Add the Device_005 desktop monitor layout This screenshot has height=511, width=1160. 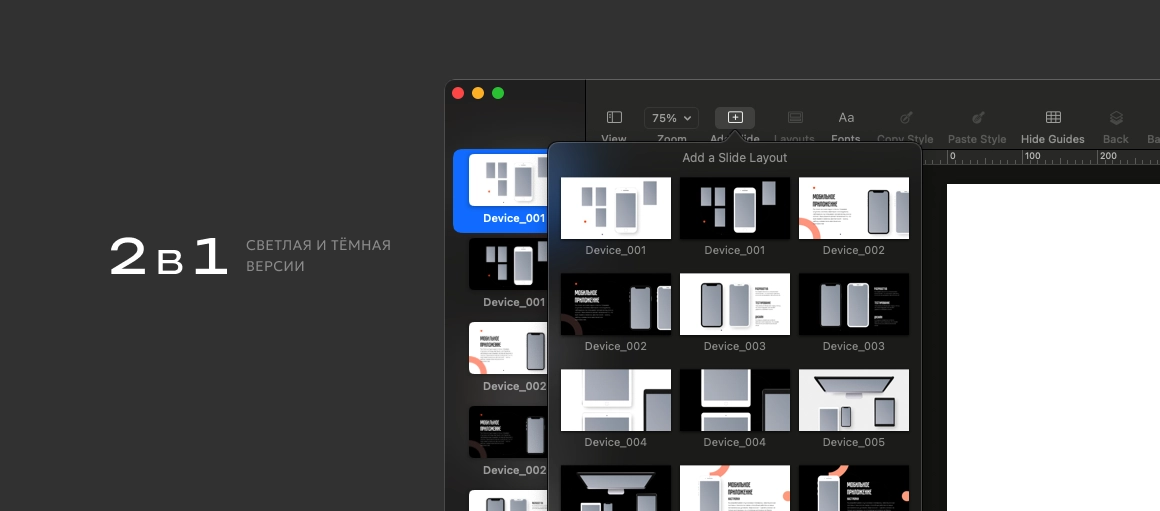(854, 400)
